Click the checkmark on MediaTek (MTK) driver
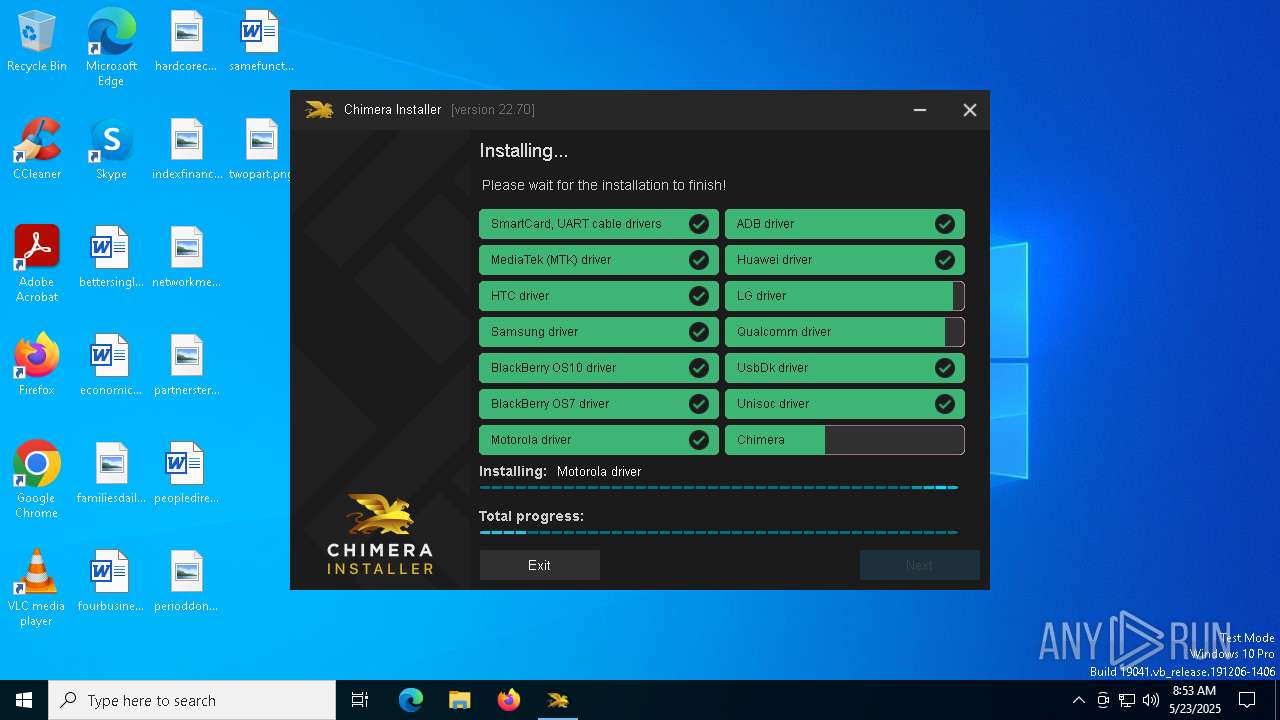1280x720 pixels. 699,260
